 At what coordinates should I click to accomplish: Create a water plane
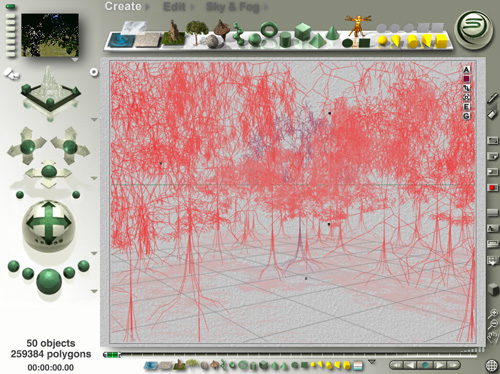pos(121,41)
